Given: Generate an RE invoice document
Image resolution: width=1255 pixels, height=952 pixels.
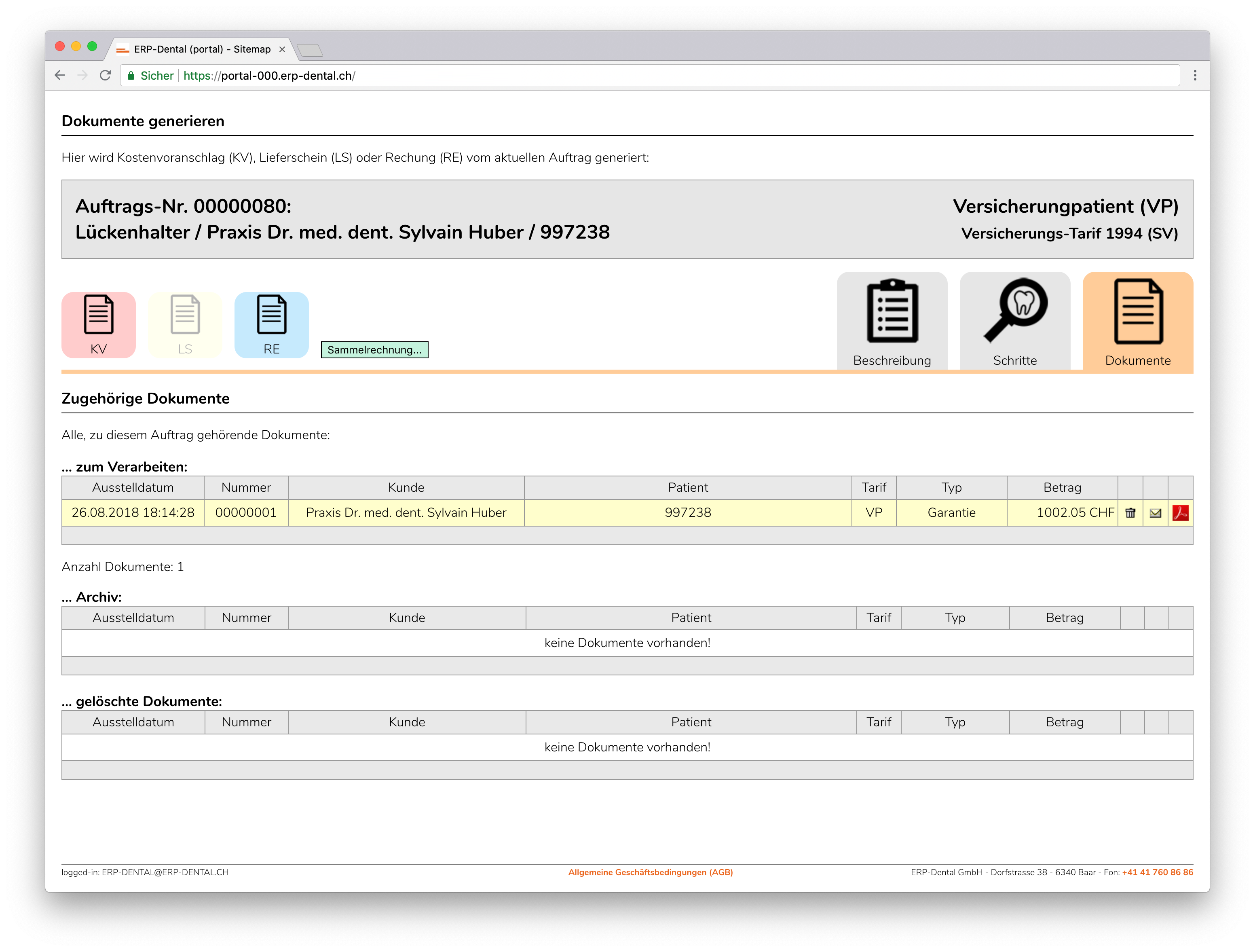Looking at the screenshot, I should click(x=271, y=325).
